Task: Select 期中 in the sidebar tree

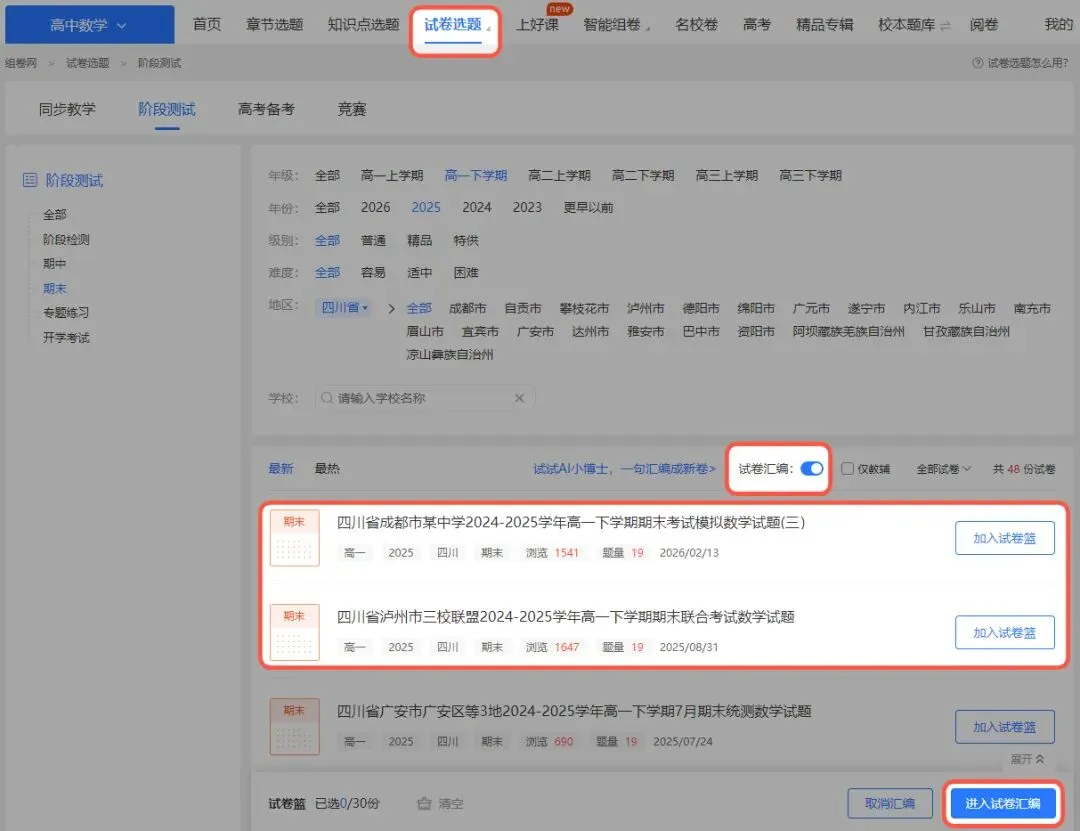Action: (54, 263)
